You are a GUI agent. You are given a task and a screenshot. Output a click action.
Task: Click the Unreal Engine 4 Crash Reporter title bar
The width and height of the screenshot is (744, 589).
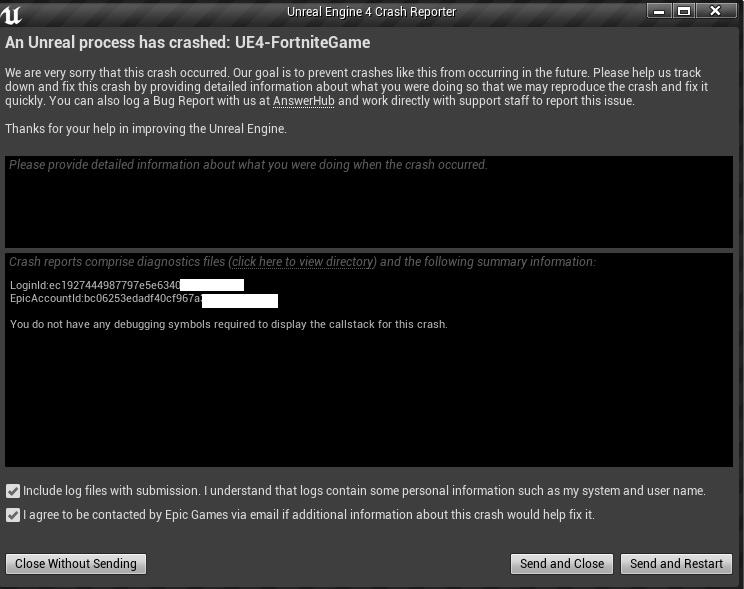pos(371,12)
